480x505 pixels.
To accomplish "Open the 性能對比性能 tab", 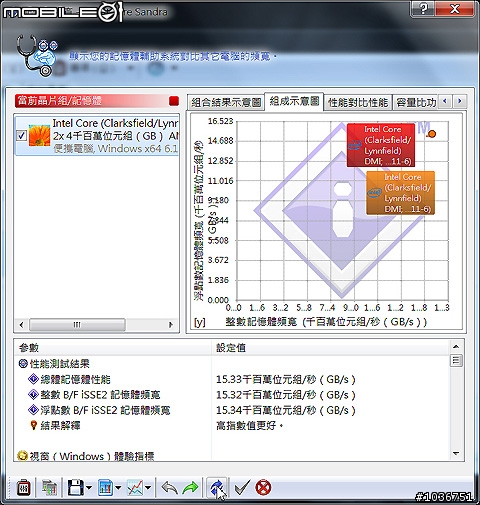I will pos(358,102).
